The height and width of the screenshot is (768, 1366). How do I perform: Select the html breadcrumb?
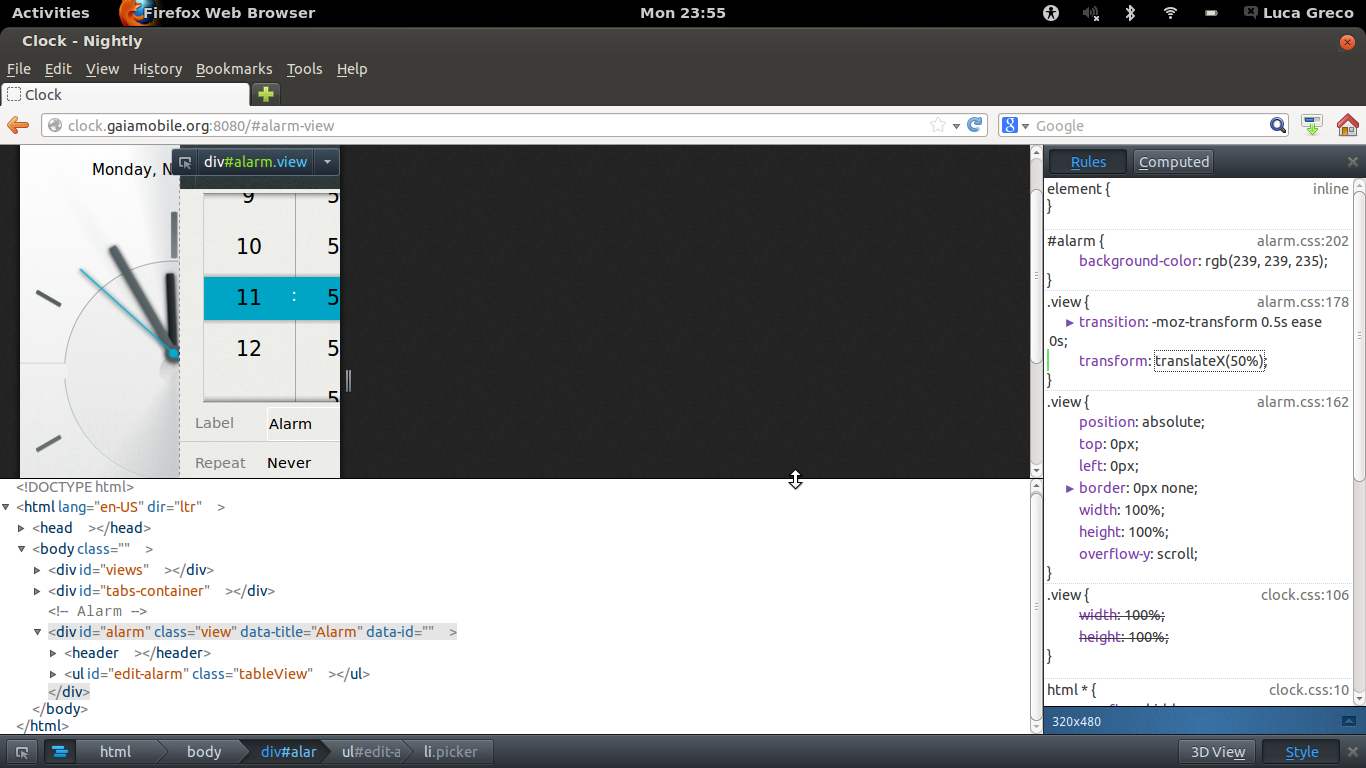115,752
